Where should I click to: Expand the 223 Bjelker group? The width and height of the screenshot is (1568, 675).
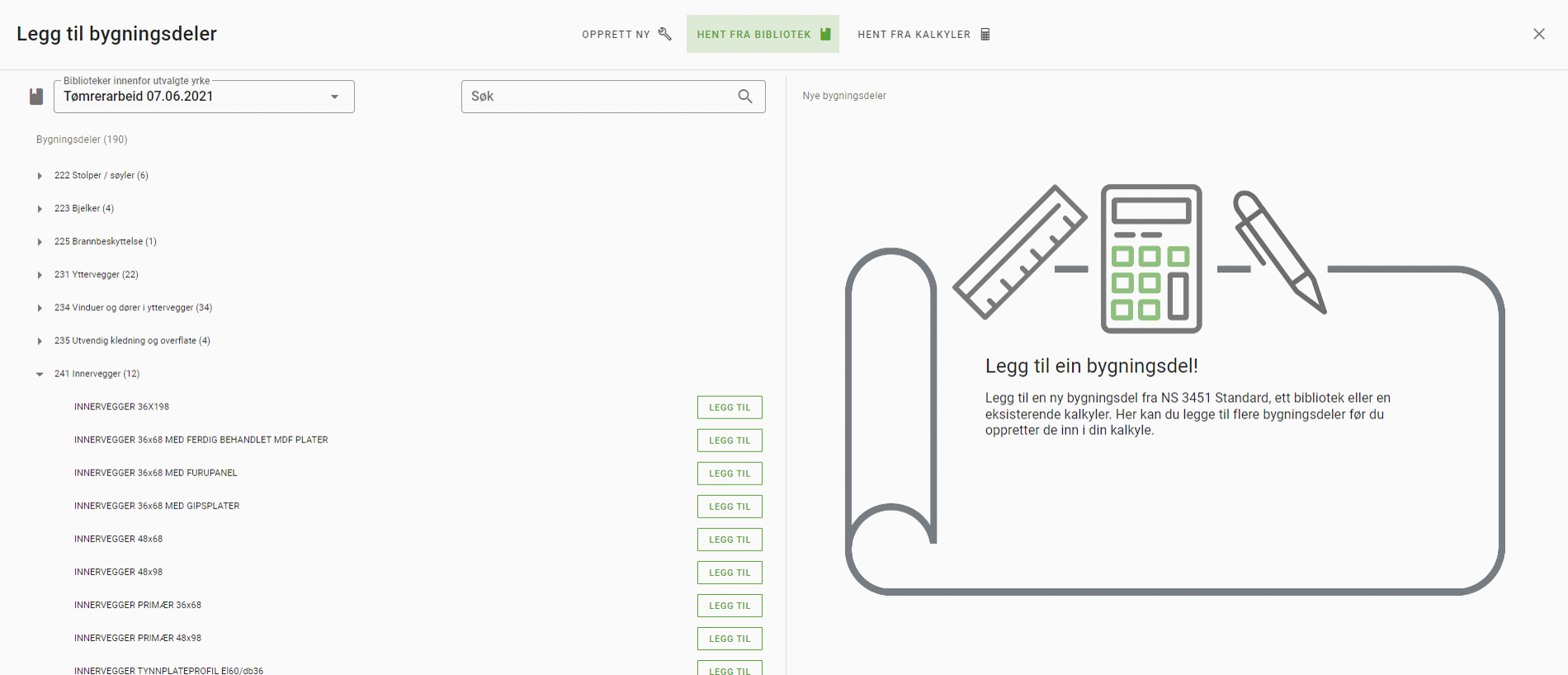(40, 209)
